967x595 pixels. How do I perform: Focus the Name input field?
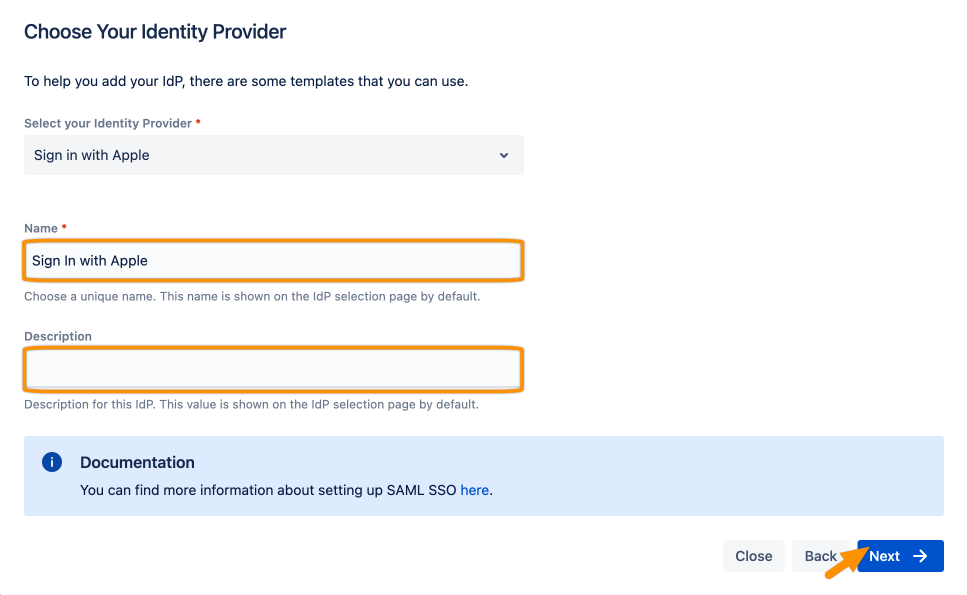point(274,261)
